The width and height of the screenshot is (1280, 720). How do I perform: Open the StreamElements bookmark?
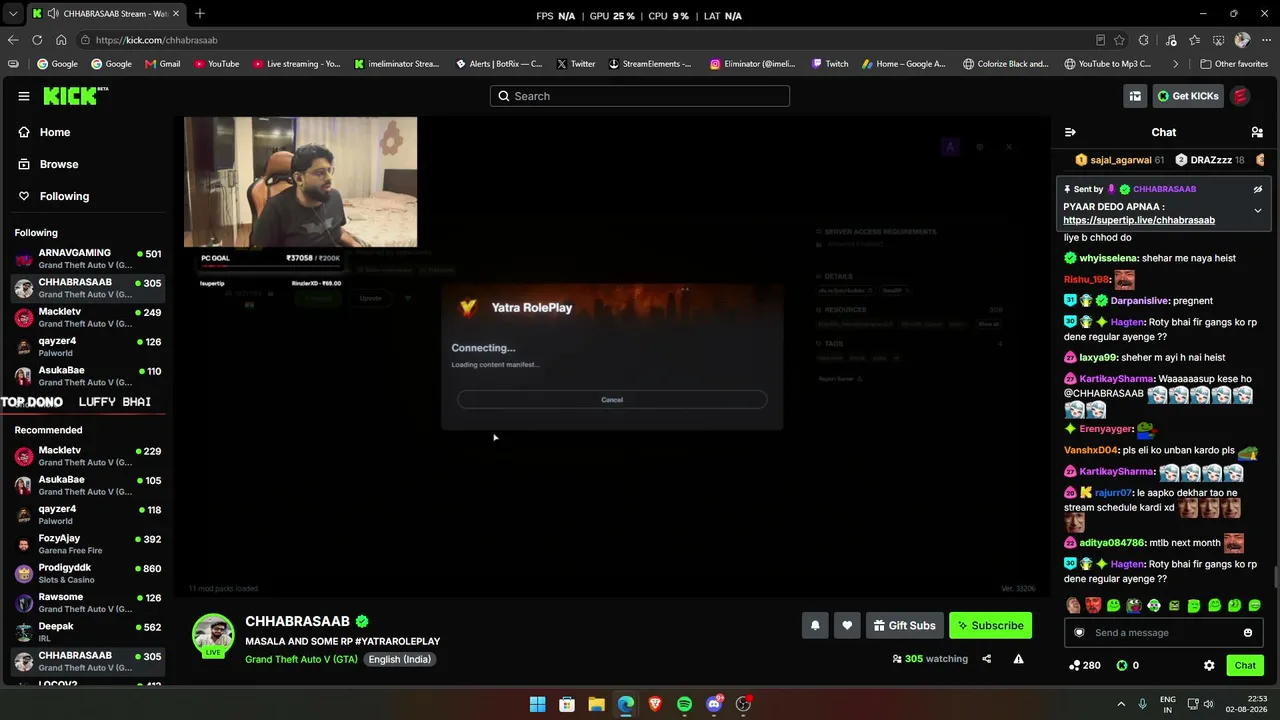pyautogui.click(x=650, y=64)
